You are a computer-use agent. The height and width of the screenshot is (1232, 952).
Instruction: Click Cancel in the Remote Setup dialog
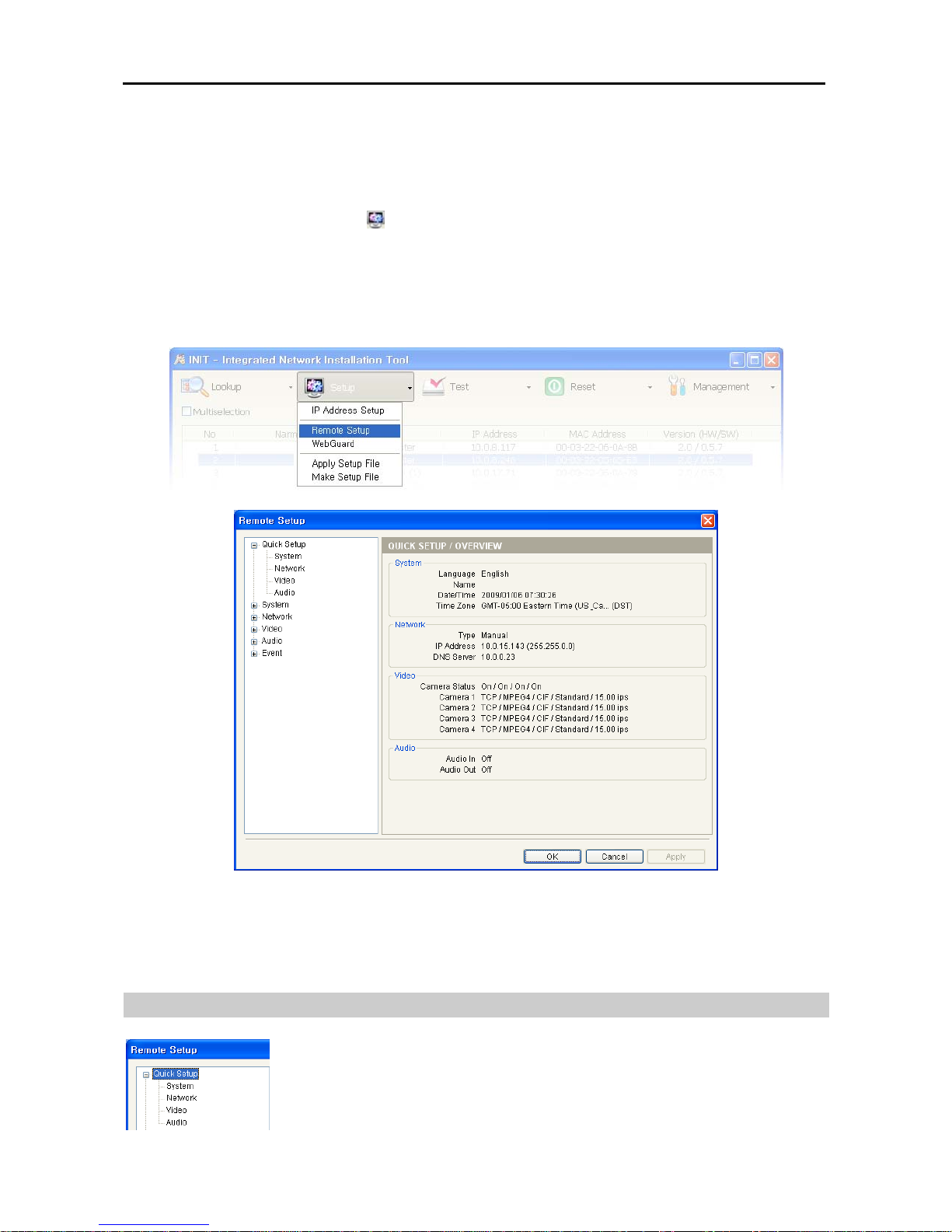pyautogui.click(x=614, y=857)
